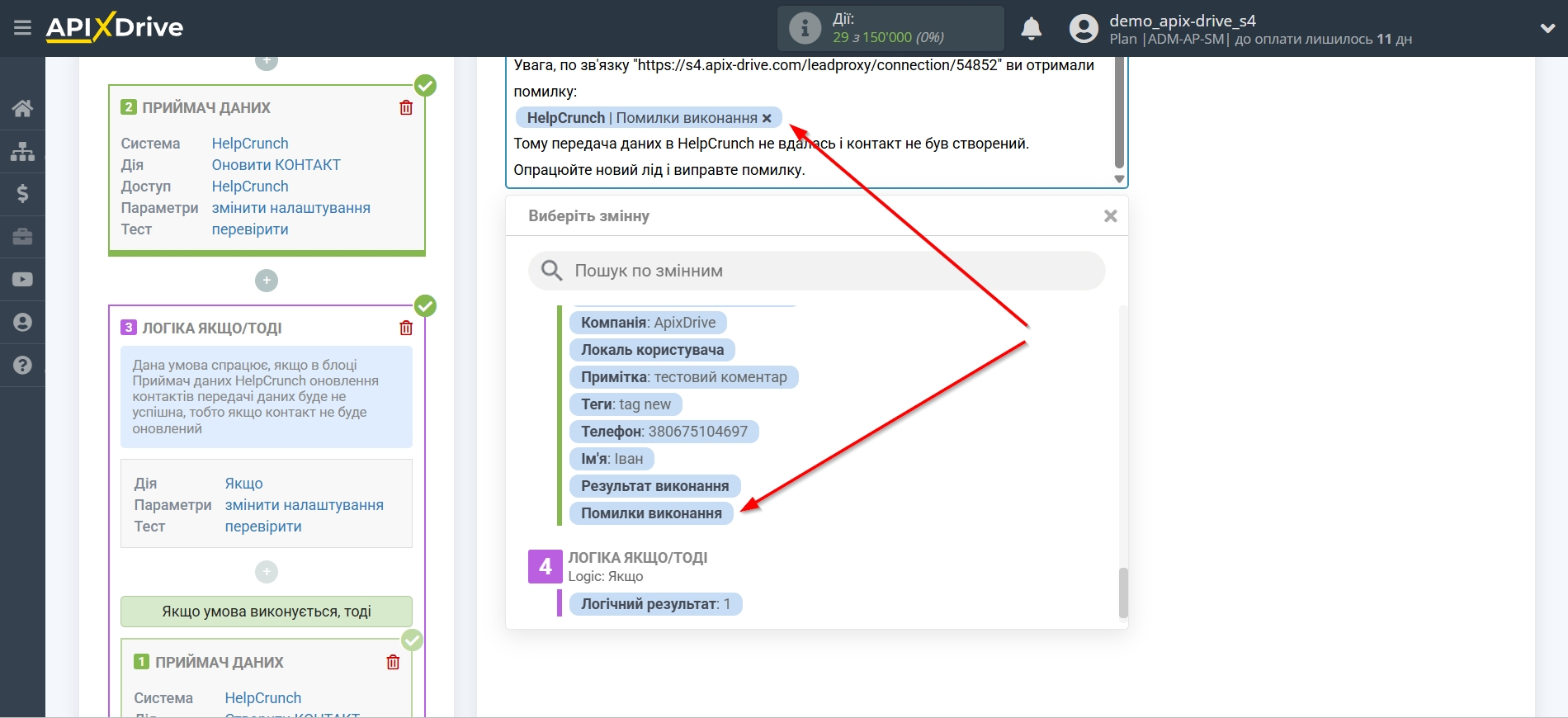Click перевірити in block 3

263,527
